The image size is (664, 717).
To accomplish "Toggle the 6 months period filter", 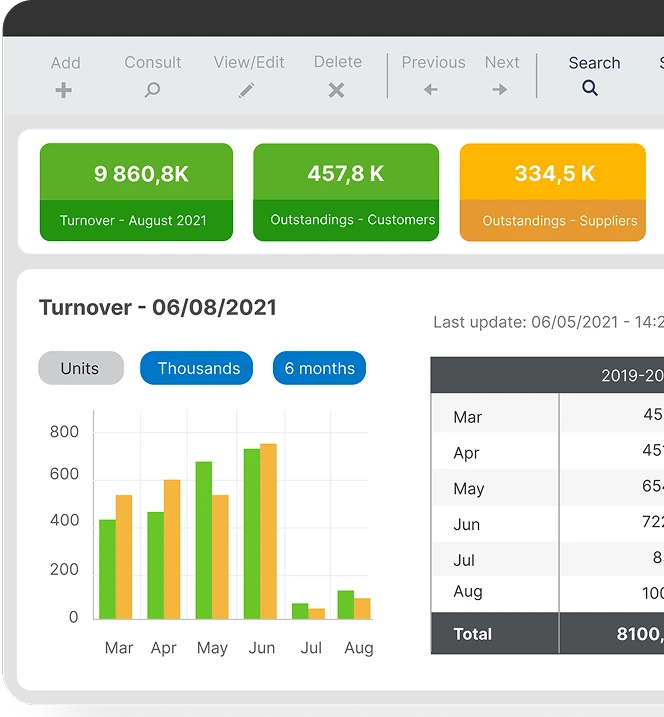I will [x=319, y=368].
